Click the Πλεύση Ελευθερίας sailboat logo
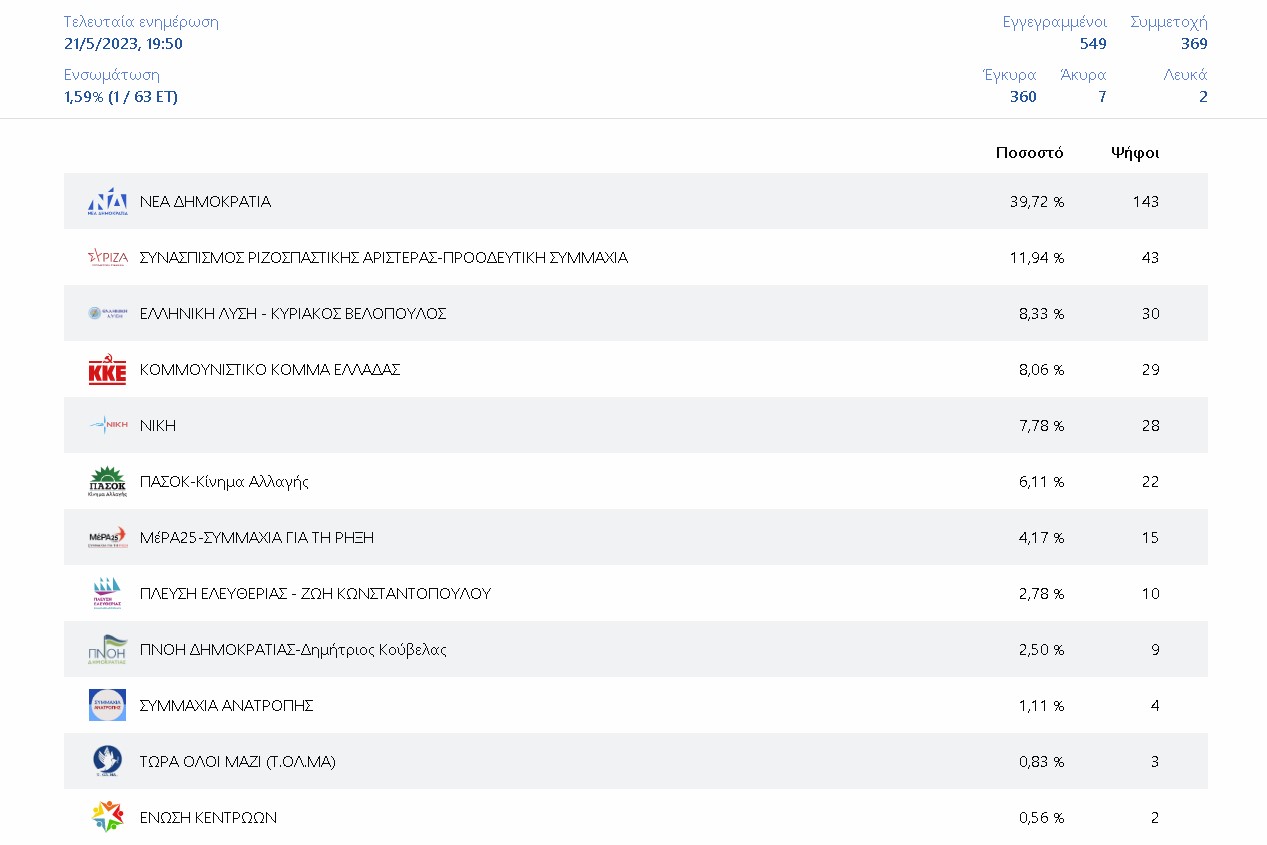1267x845 pixels. (107, 593)
